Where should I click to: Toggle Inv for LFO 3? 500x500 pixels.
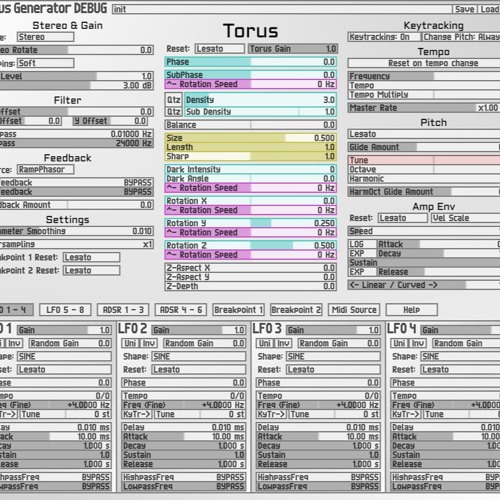[x=283, y=343]
